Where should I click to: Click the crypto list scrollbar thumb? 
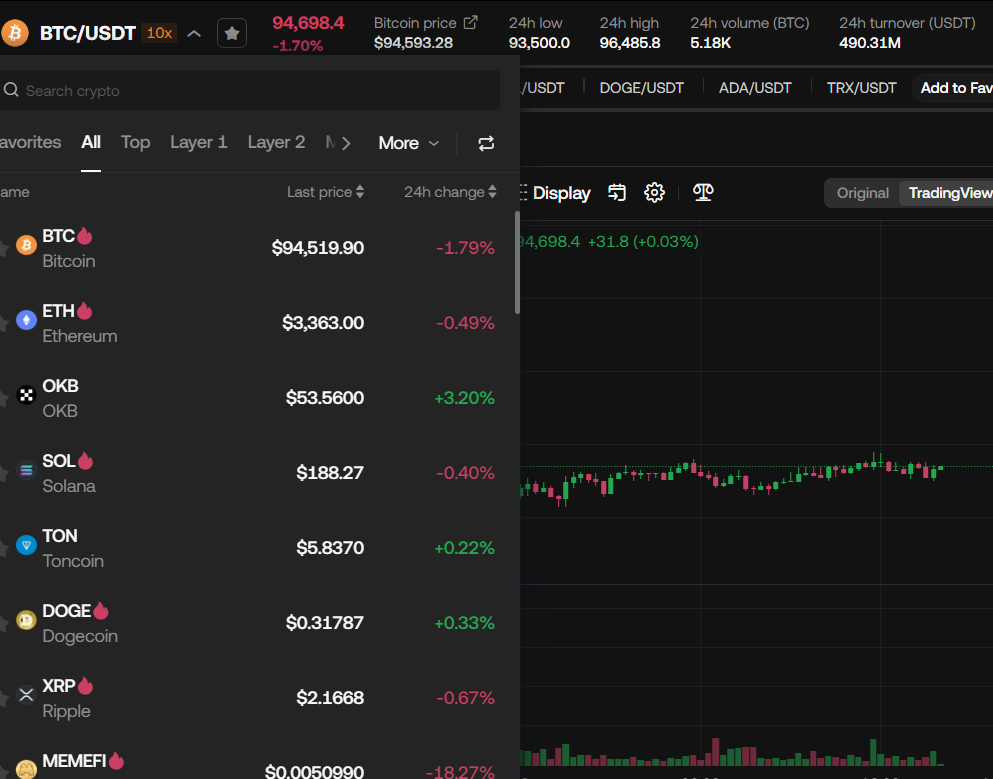(517, 262)
